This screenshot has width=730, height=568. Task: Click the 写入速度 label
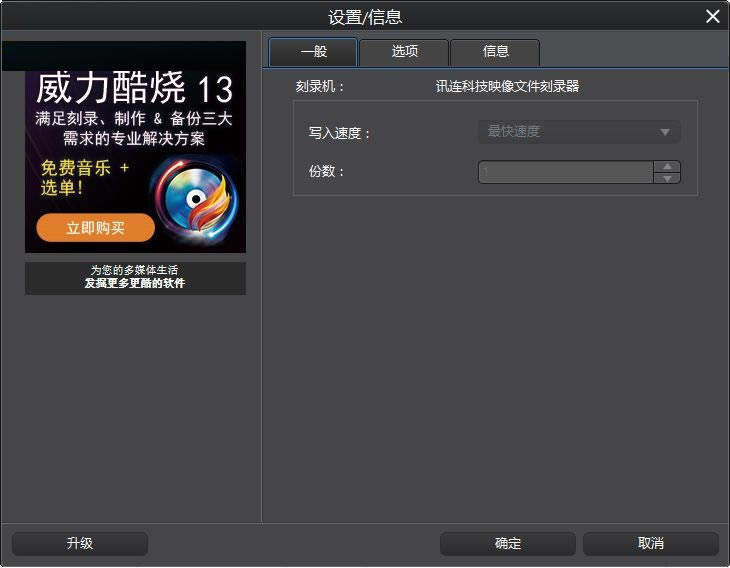pyautogui.click(x=339, y=133)
